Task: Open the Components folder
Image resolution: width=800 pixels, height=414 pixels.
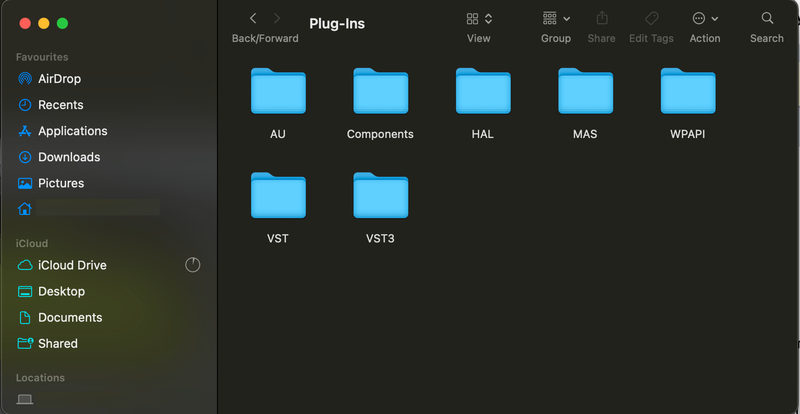Action: (380, 92)
